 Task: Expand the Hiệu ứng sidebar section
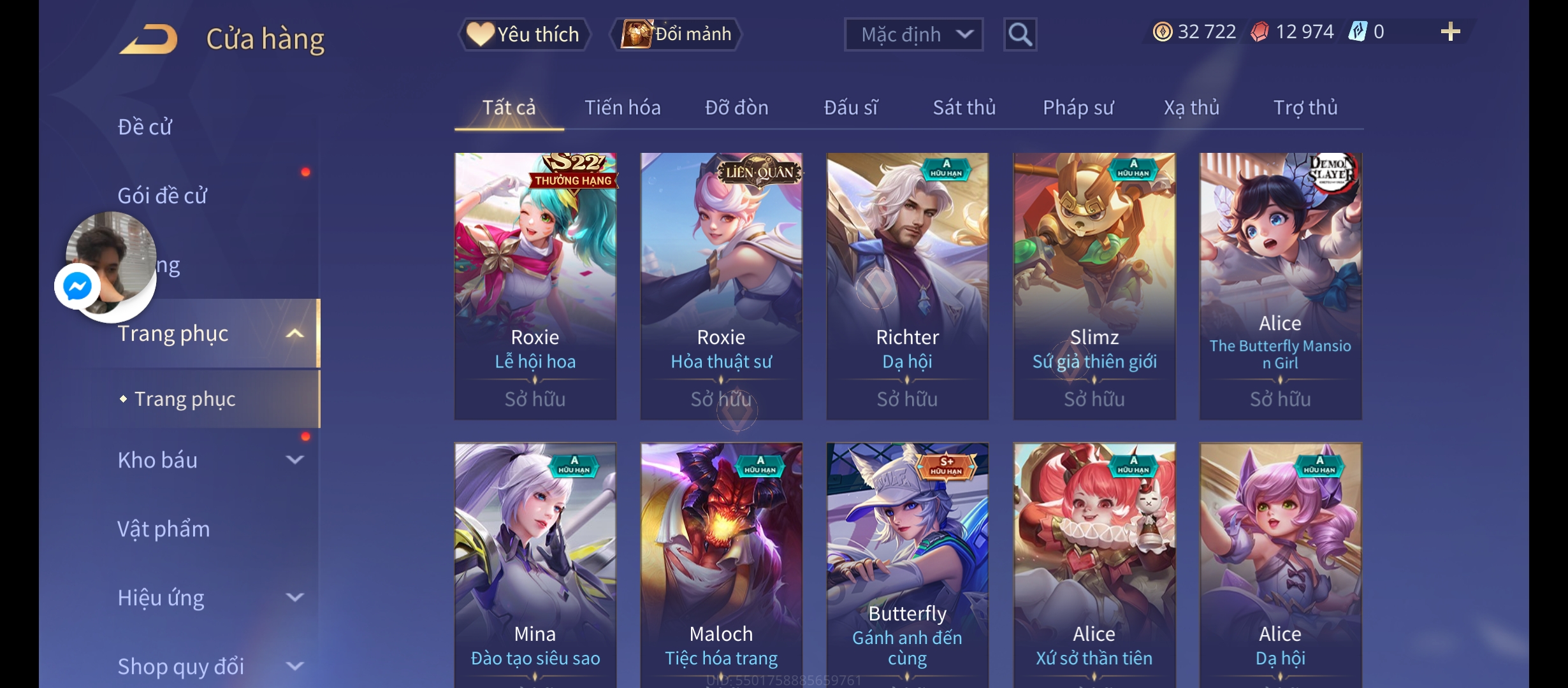click(x=294, y=598)
